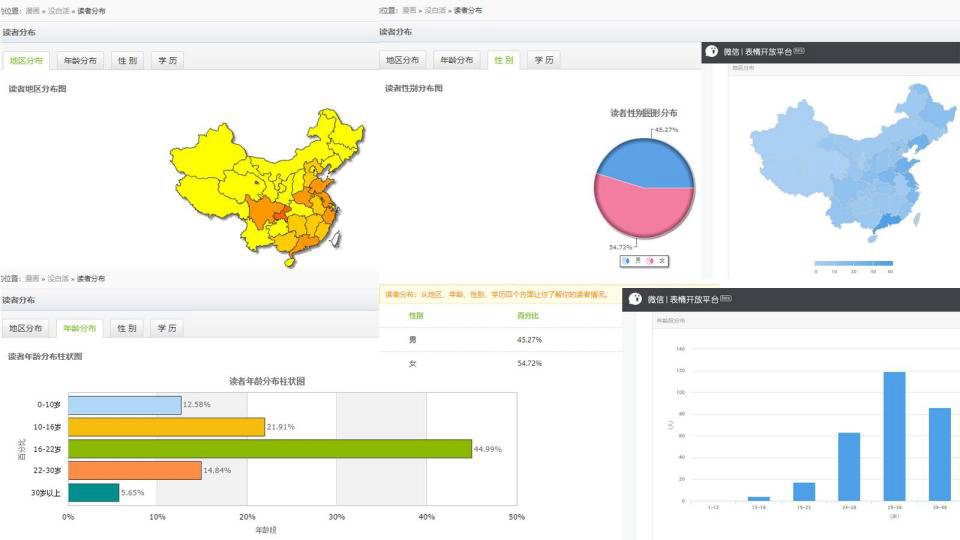The image size is (960, 540).
Task: Select 学历 tab in the yellow map panel
Action: click(167, 60)
